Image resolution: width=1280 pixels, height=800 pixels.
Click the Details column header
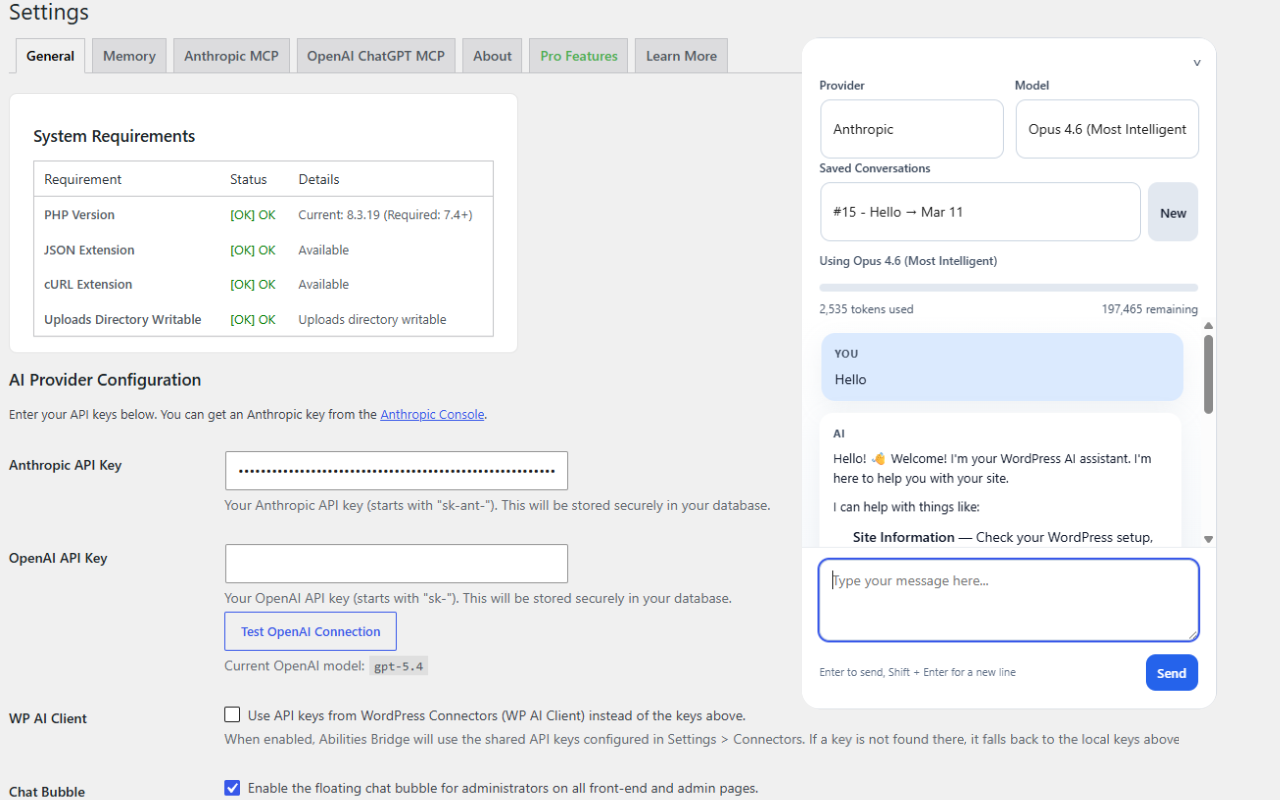[319, 180]
